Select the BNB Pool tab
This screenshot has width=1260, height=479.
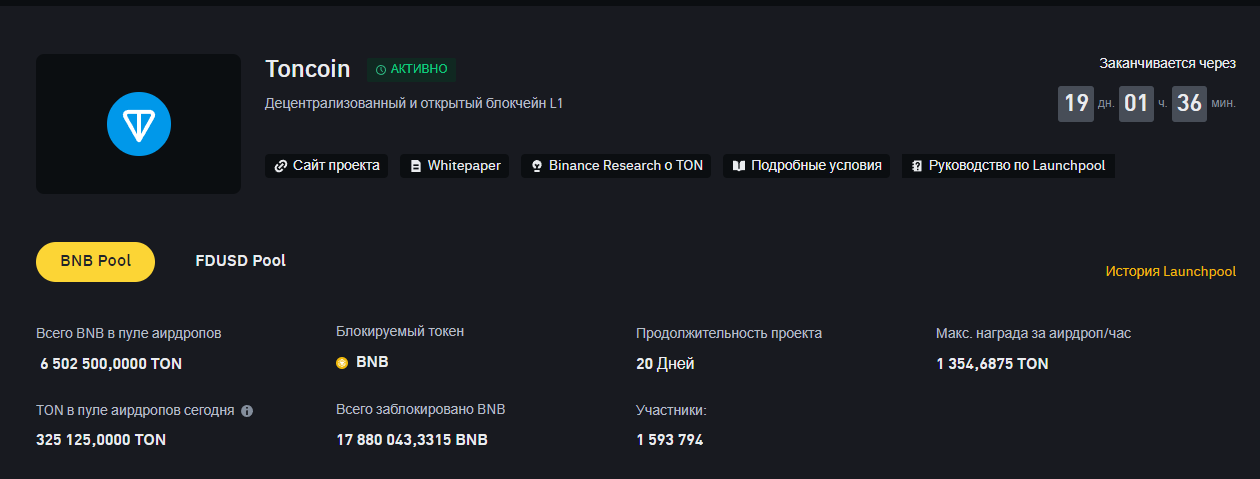95,261
